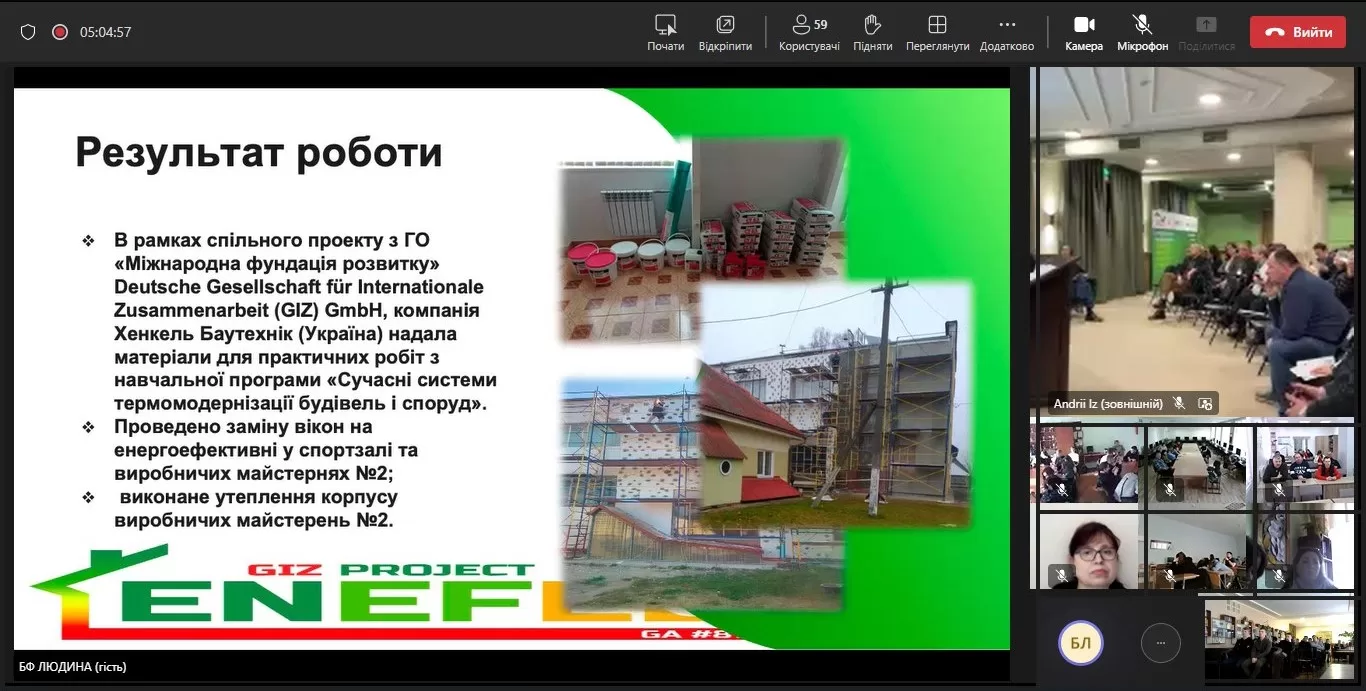Click the spotlight icon on Andrii Iz label
1366x691 pixels.
click(x=1205, y=404)
